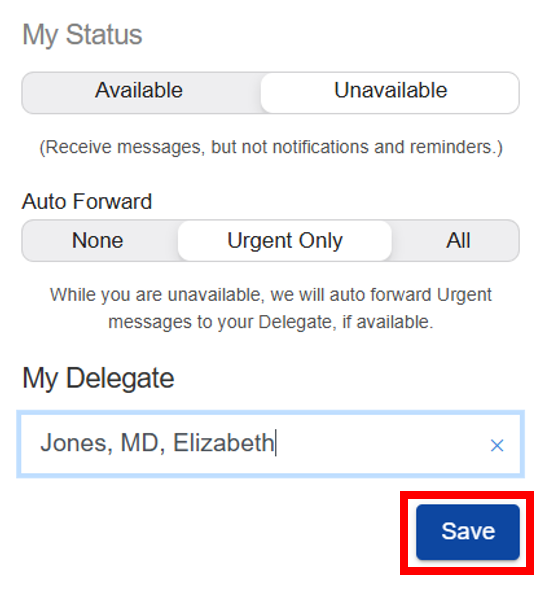Screen dimensions: 544x590
Task: Click the My Delegate heading
Action: pyautogui.click(x=98, y=378)
